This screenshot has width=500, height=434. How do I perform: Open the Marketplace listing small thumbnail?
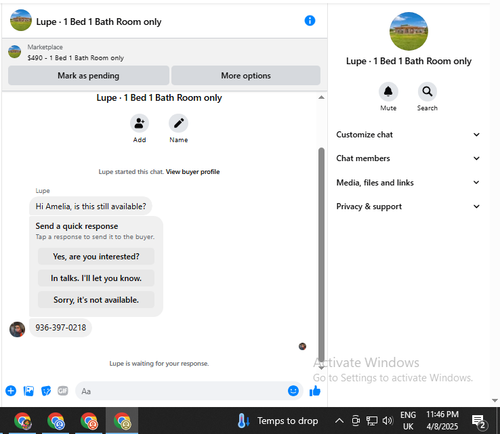pyautogui.click(x=14, y=52)
